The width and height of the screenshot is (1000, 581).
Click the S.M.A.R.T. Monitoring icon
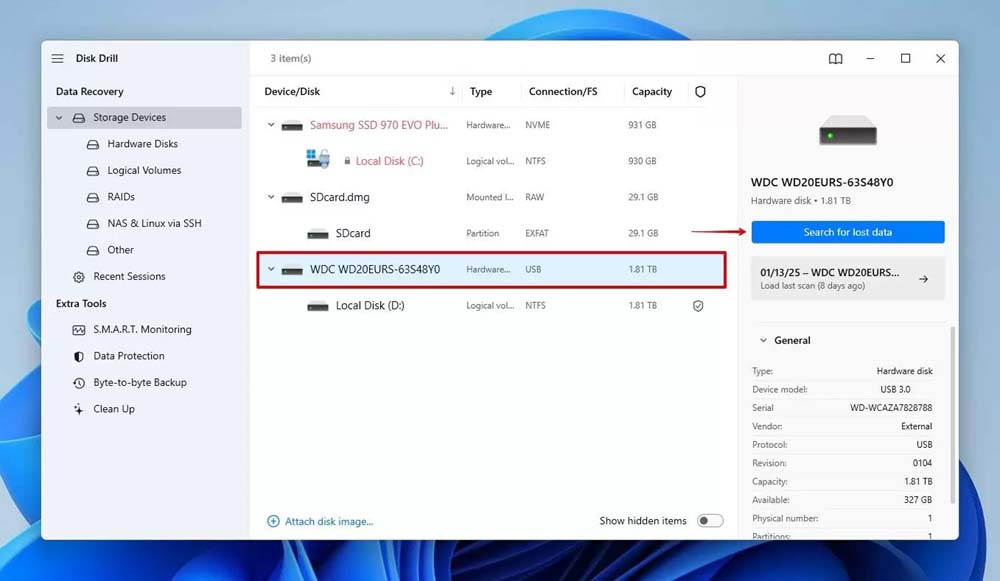pyautogui.click(x=79, y=330)
